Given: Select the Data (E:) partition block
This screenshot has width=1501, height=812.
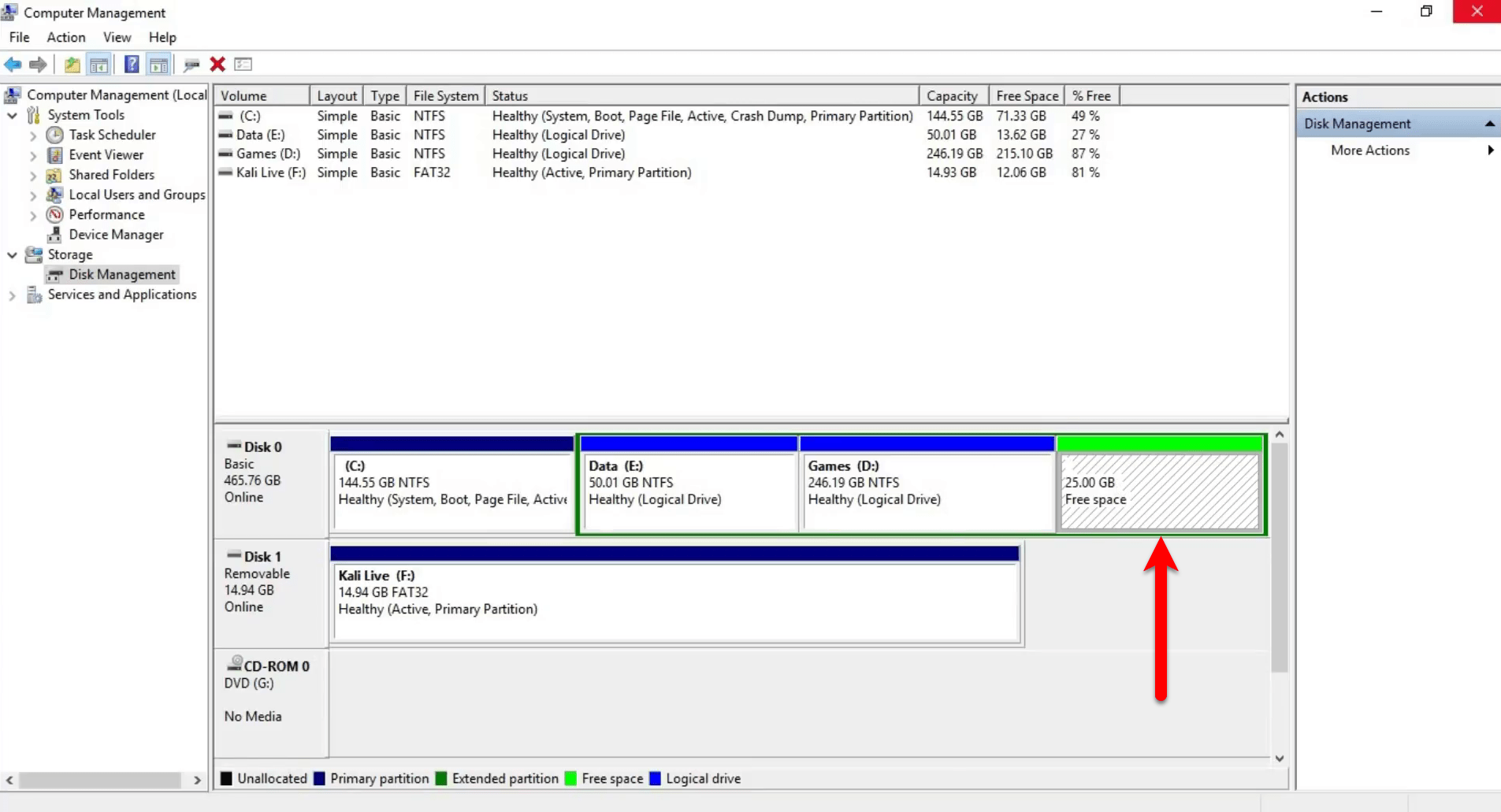Looking at the screenshot, I should point(689,484).
